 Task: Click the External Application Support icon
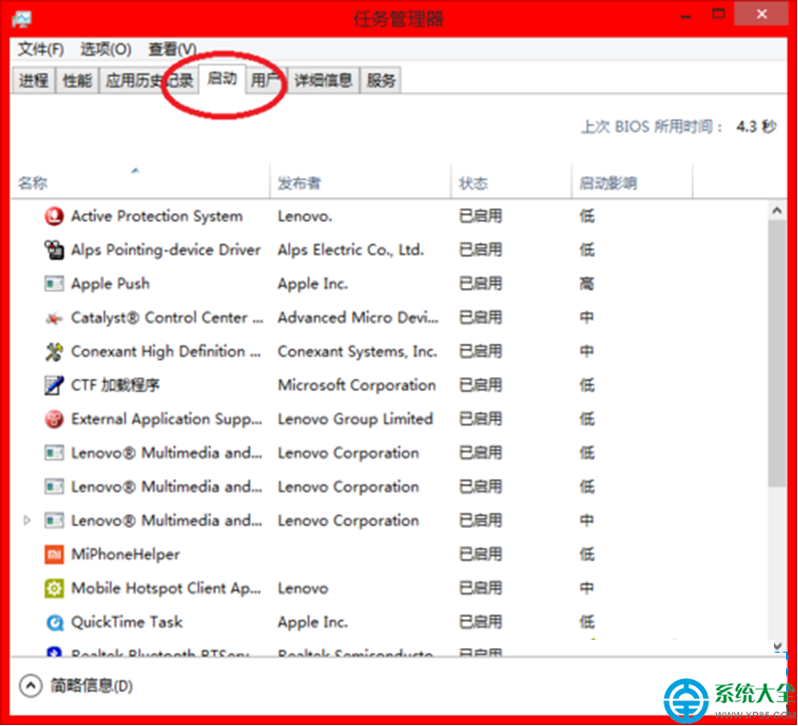(54, 419)
